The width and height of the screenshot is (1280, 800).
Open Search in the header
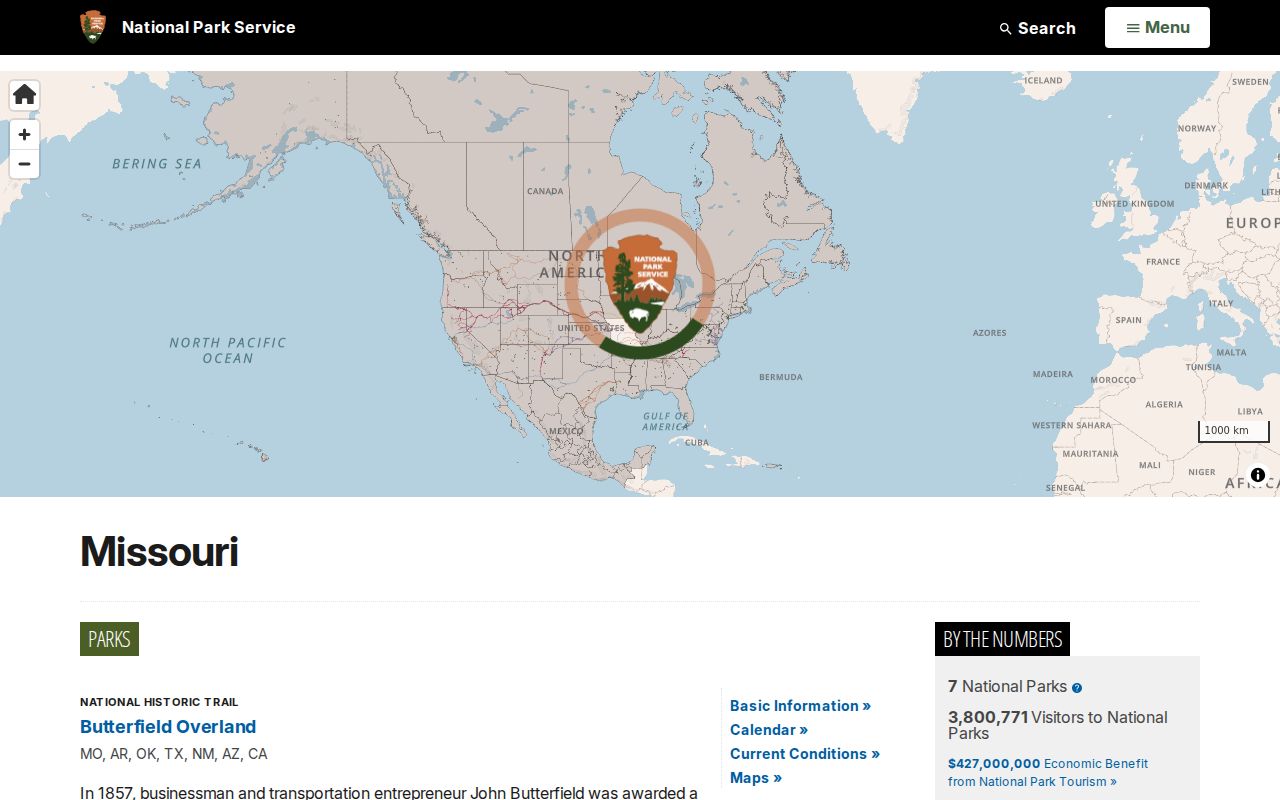pyautogui.click(x=1037, y=28)
